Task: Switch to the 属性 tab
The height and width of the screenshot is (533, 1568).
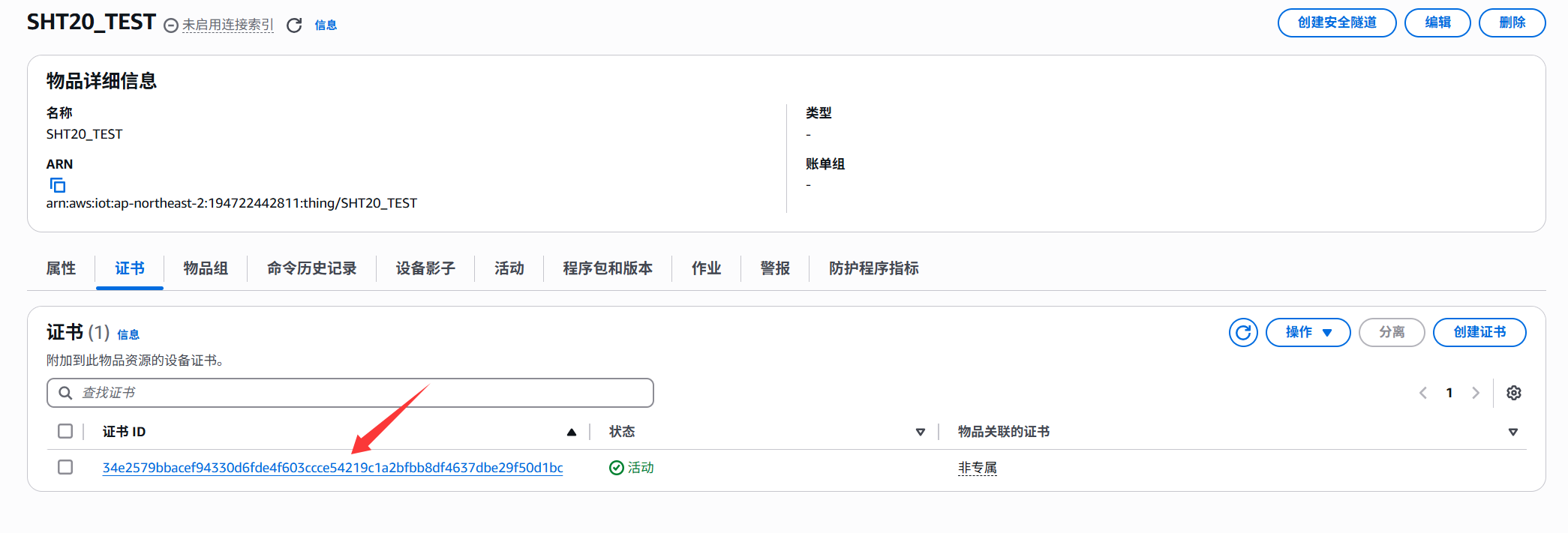Action: coord(61,268)
